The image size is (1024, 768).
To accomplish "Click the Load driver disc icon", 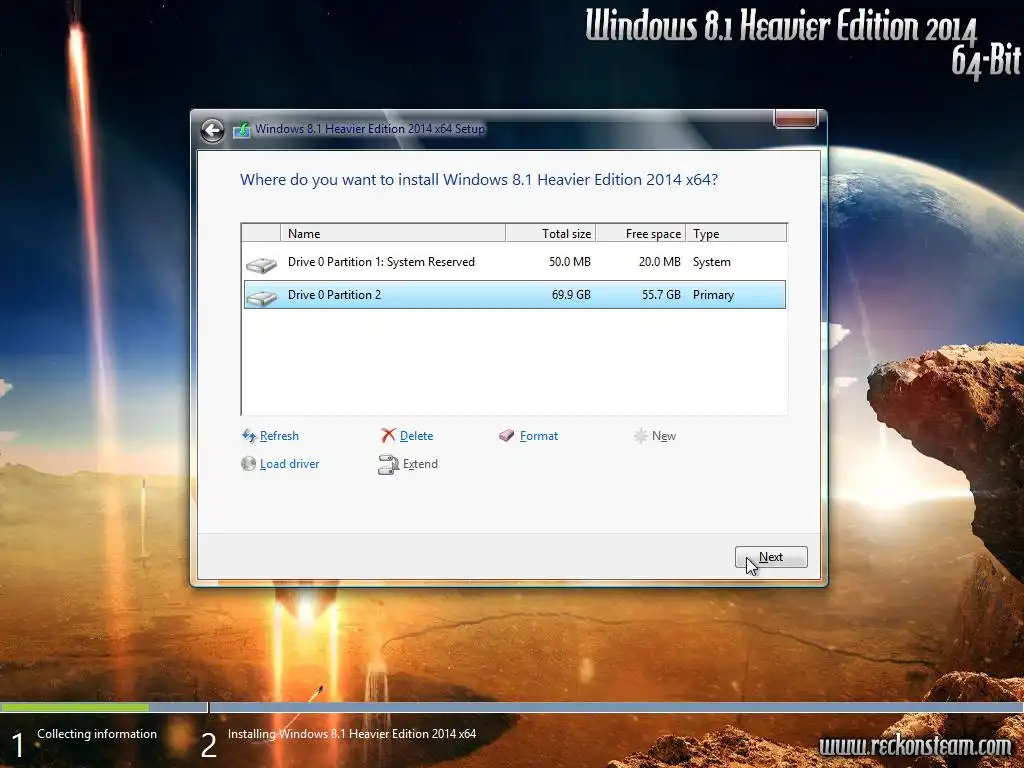I will [x=248, y=464].
